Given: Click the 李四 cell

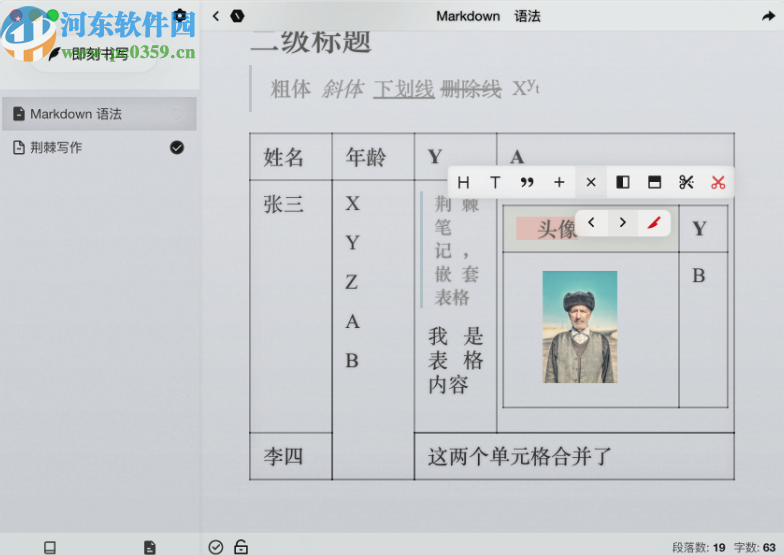Looking at the screenshot, I should [x=290, y=456].
